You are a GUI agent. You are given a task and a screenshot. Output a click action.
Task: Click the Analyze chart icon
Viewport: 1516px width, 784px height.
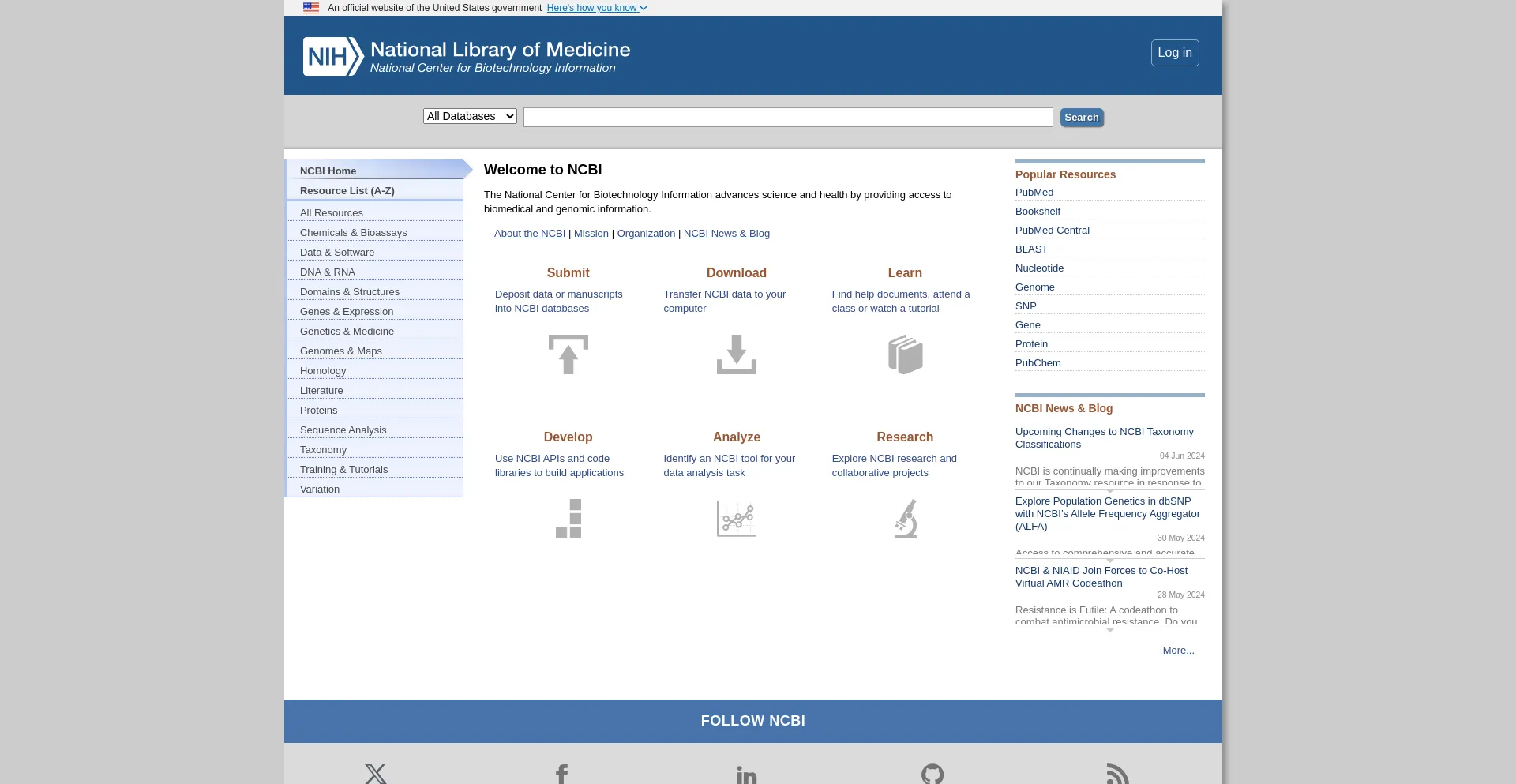coord(737,519)
